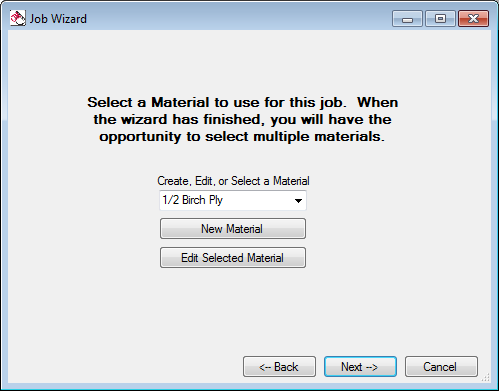Minimize the Job Wizard window

407,19
